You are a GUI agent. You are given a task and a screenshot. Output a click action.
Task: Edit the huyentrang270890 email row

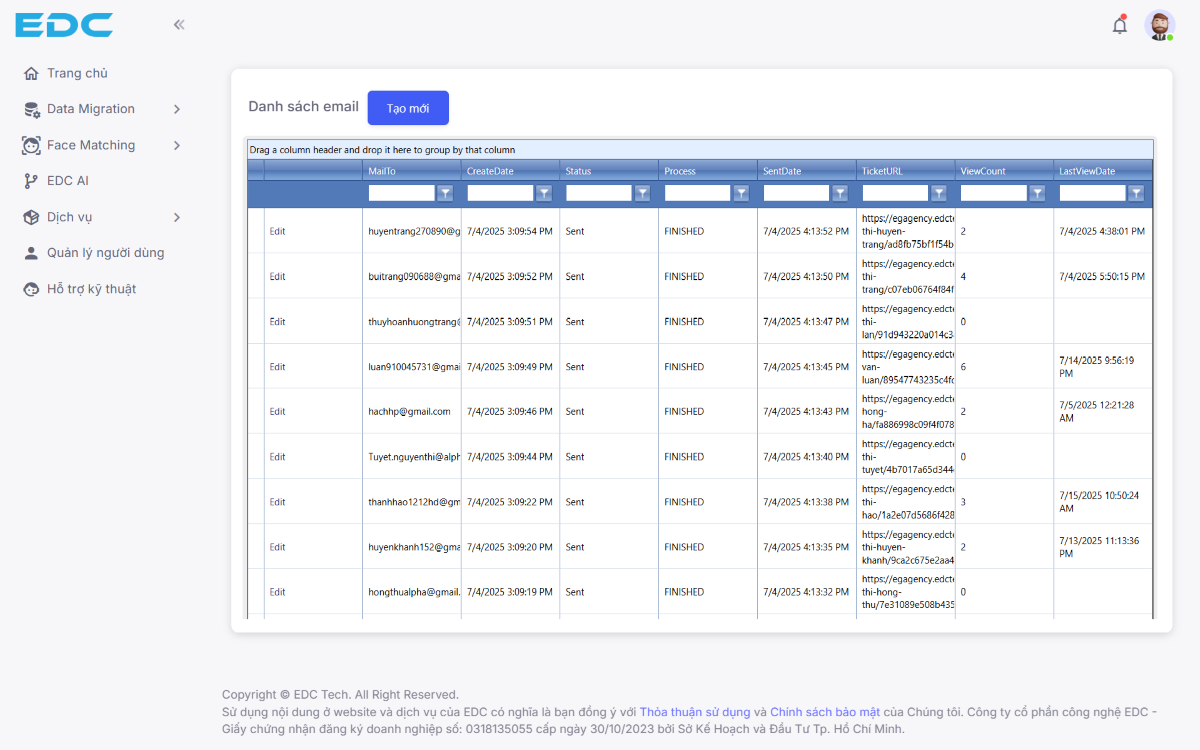(277, 231)
